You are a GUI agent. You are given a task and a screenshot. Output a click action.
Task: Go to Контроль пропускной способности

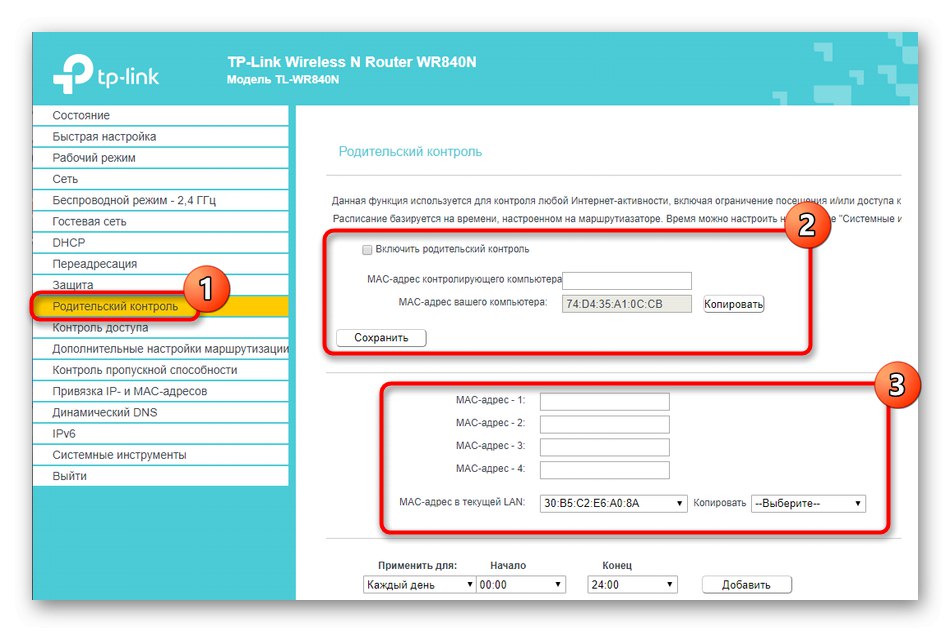click(x=161, y=370)
